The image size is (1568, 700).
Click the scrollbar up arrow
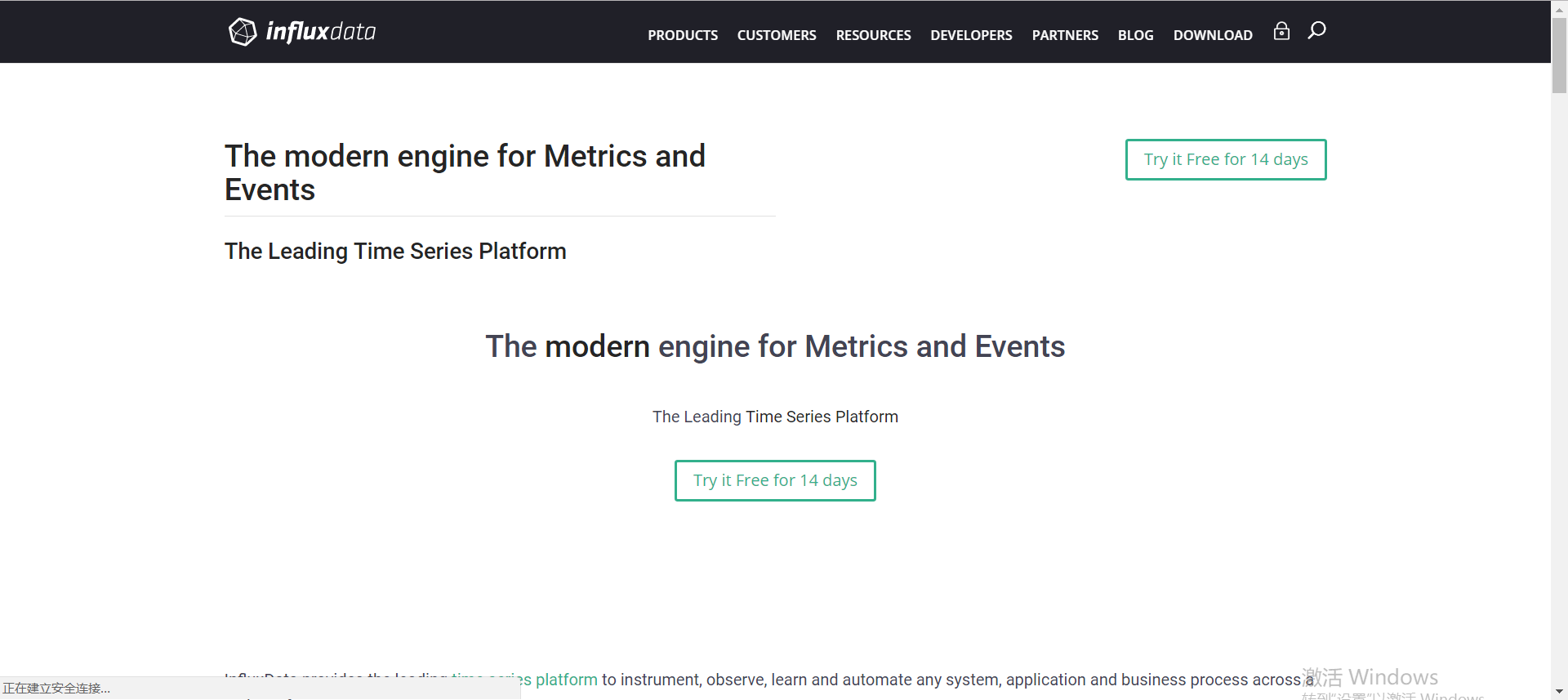click(1559, 8)
